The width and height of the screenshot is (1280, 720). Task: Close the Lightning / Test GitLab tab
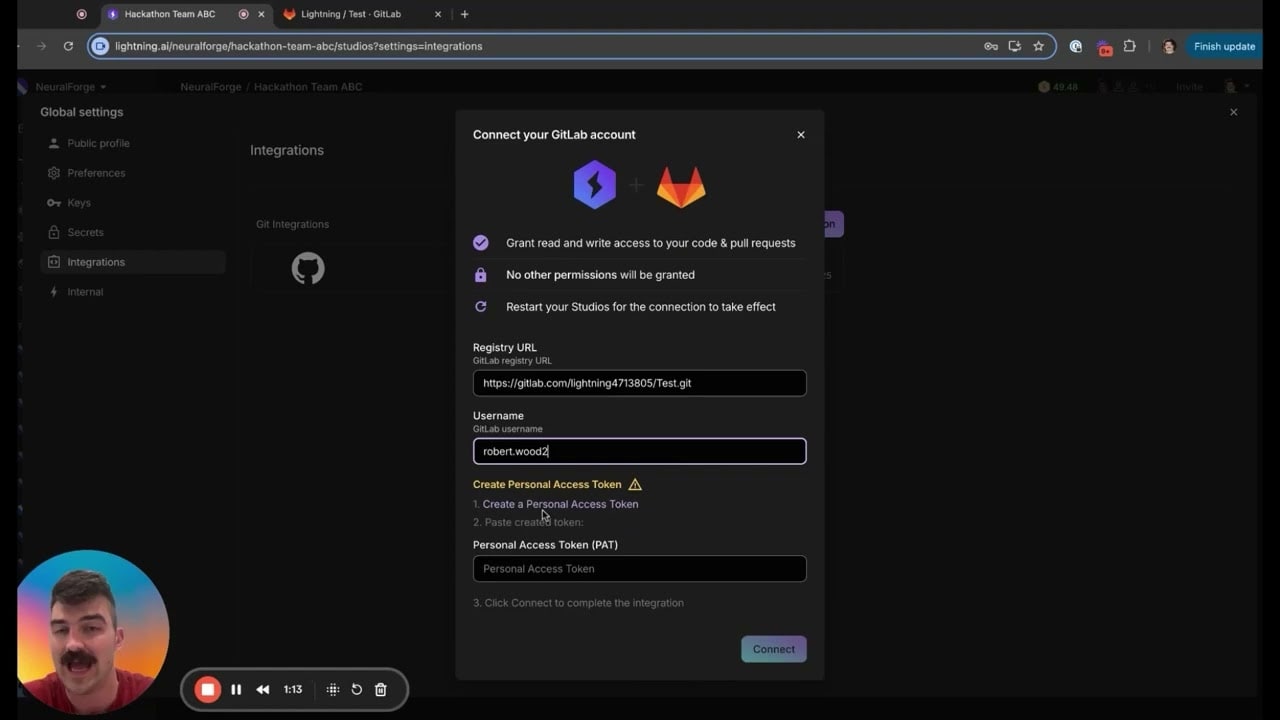(438, 14)
